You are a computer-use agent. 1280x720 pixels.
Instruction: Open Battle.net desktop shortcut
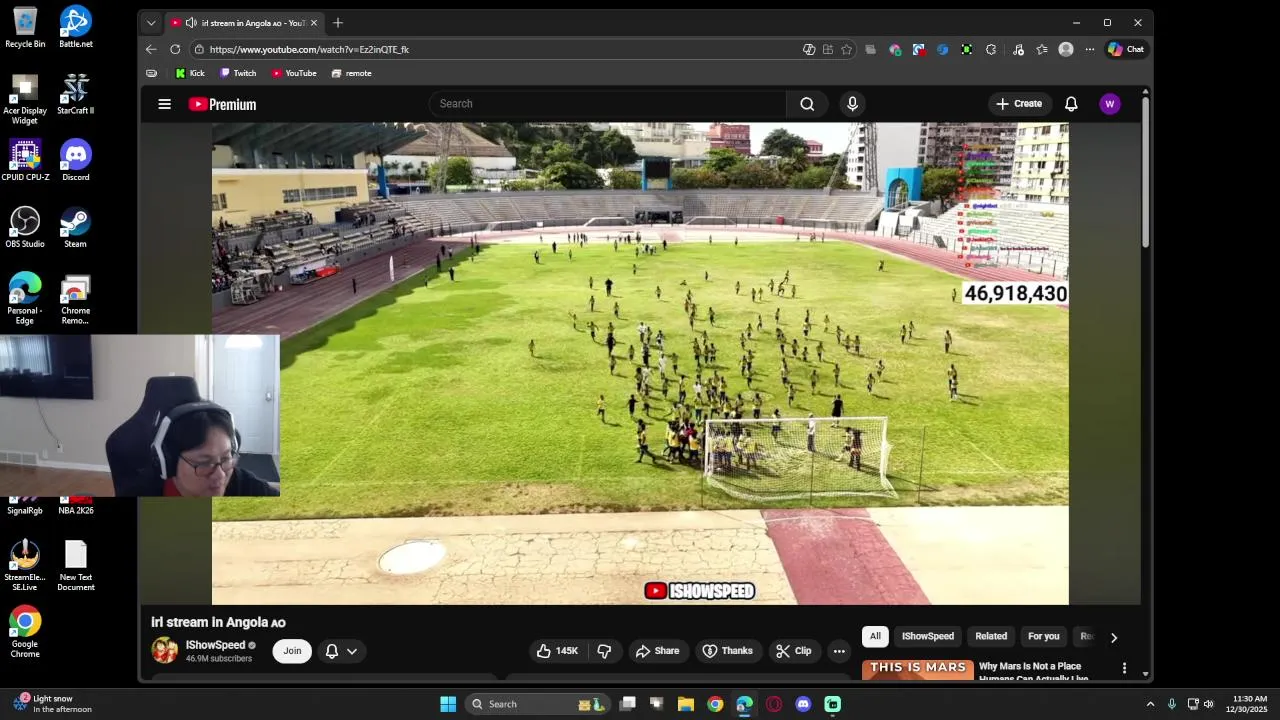pos(76,27)
